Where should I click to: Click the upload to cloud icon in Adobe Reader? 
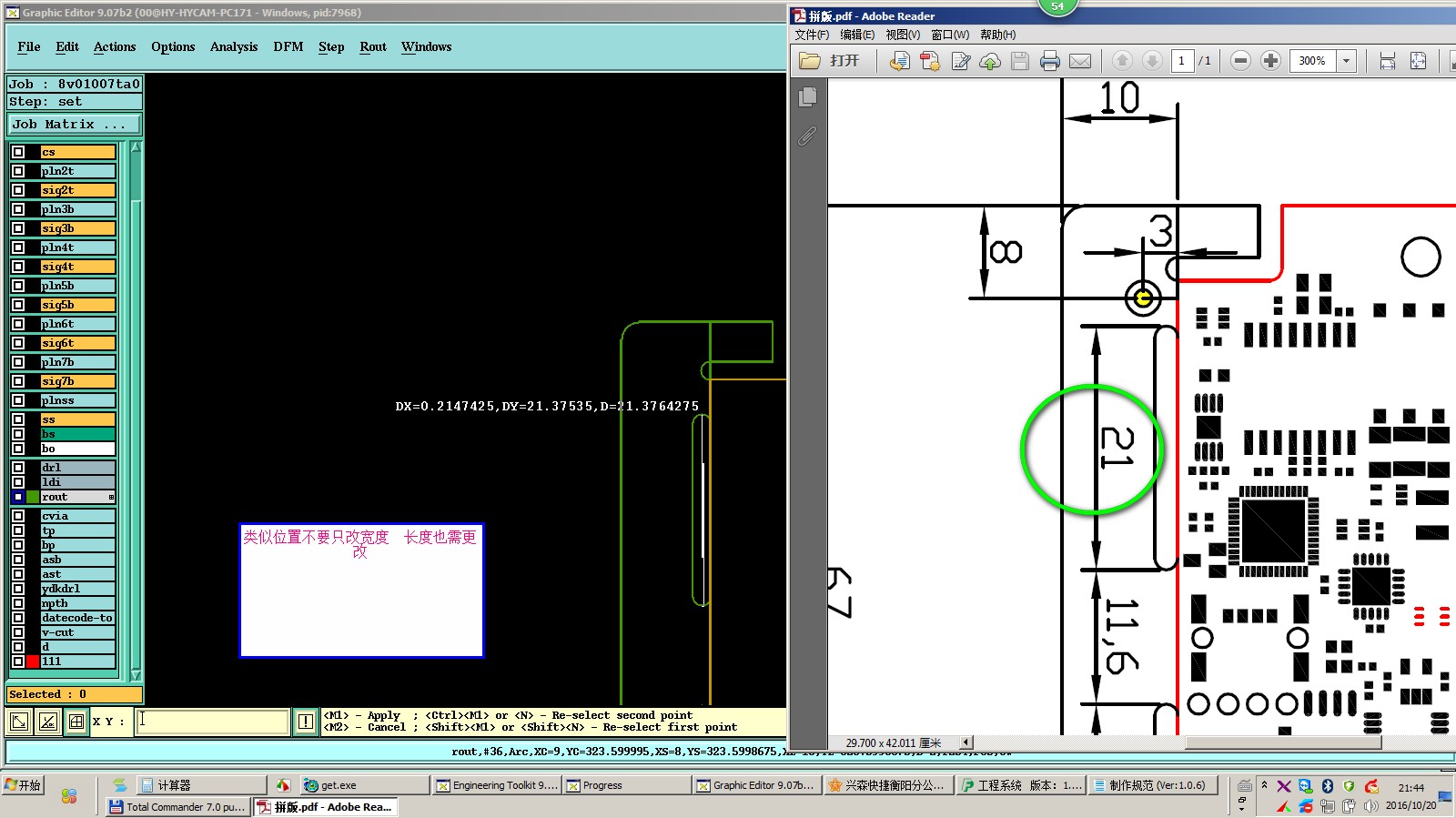(990, 61)
